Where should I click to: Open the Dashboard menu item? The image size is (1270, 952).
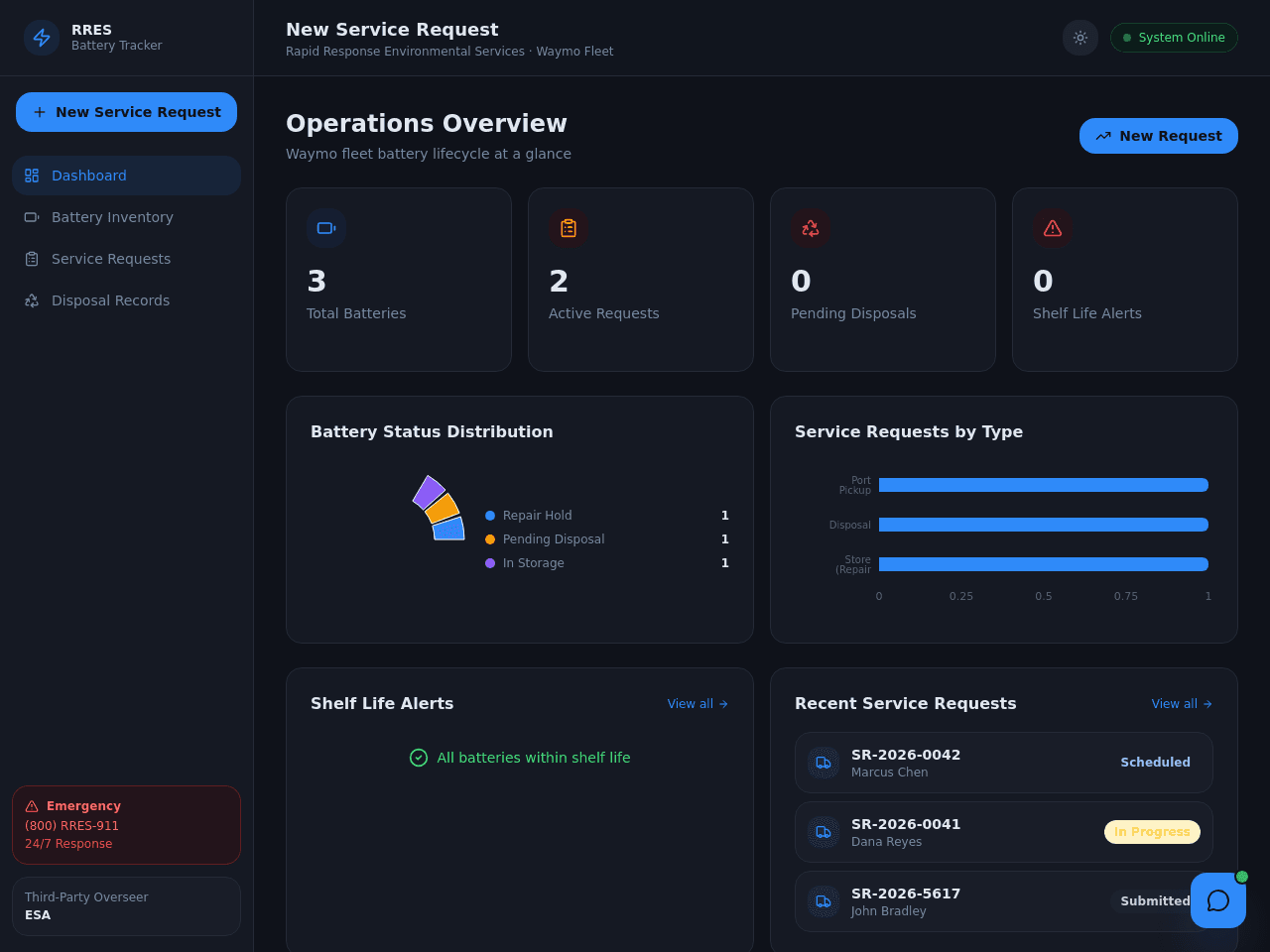pos(126,176)
